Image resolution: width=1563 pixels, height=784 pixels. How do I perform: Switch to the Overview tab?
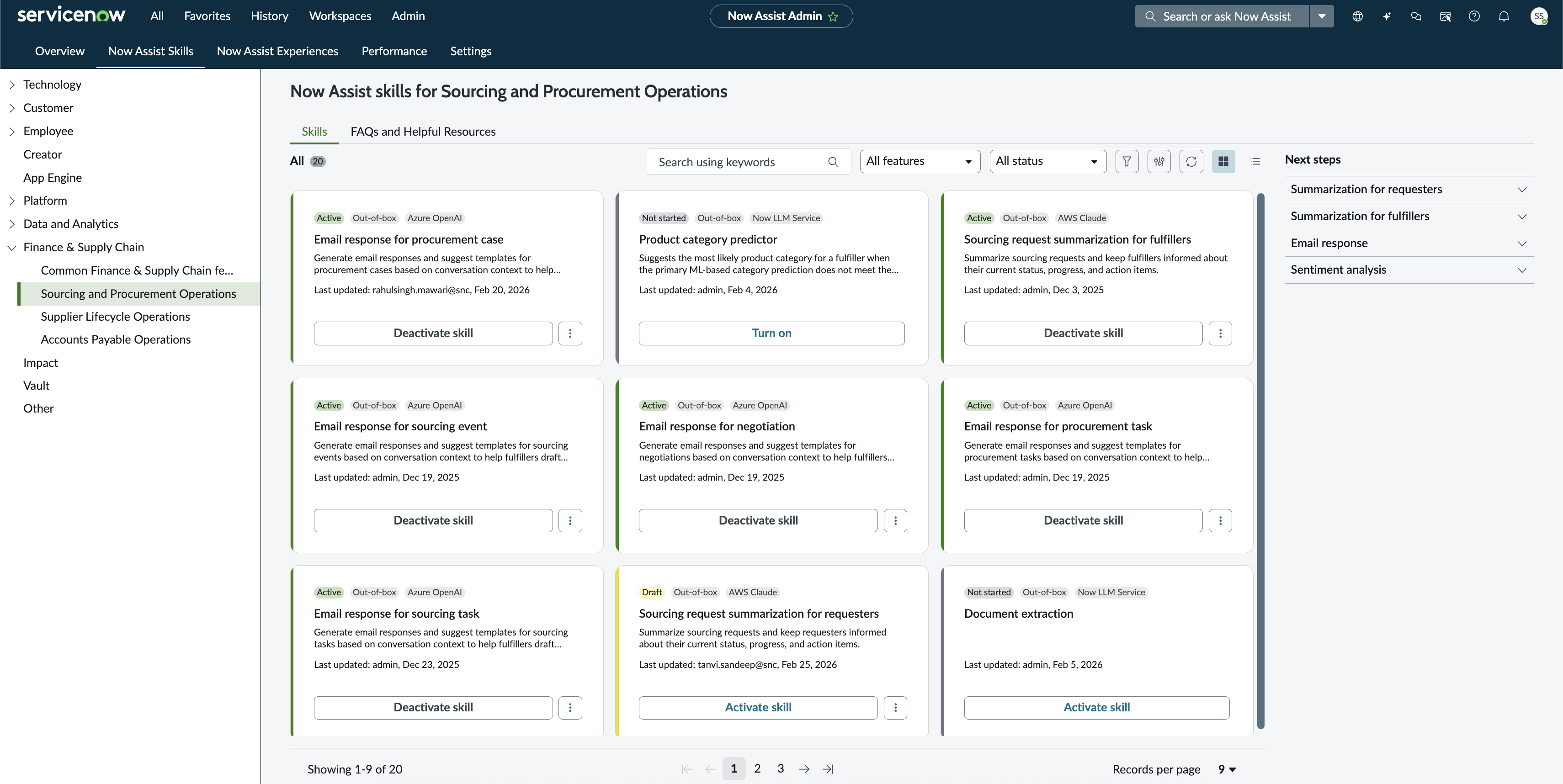pyautogui.click(x=59, y=52)
